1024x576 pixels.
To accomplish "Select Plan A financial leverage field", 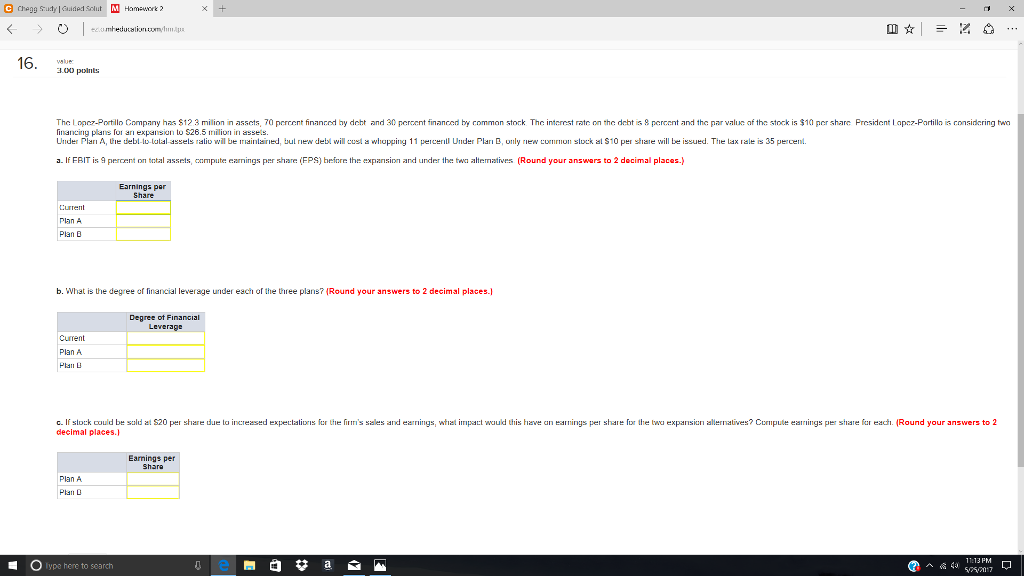I will [x=165, y=352].
